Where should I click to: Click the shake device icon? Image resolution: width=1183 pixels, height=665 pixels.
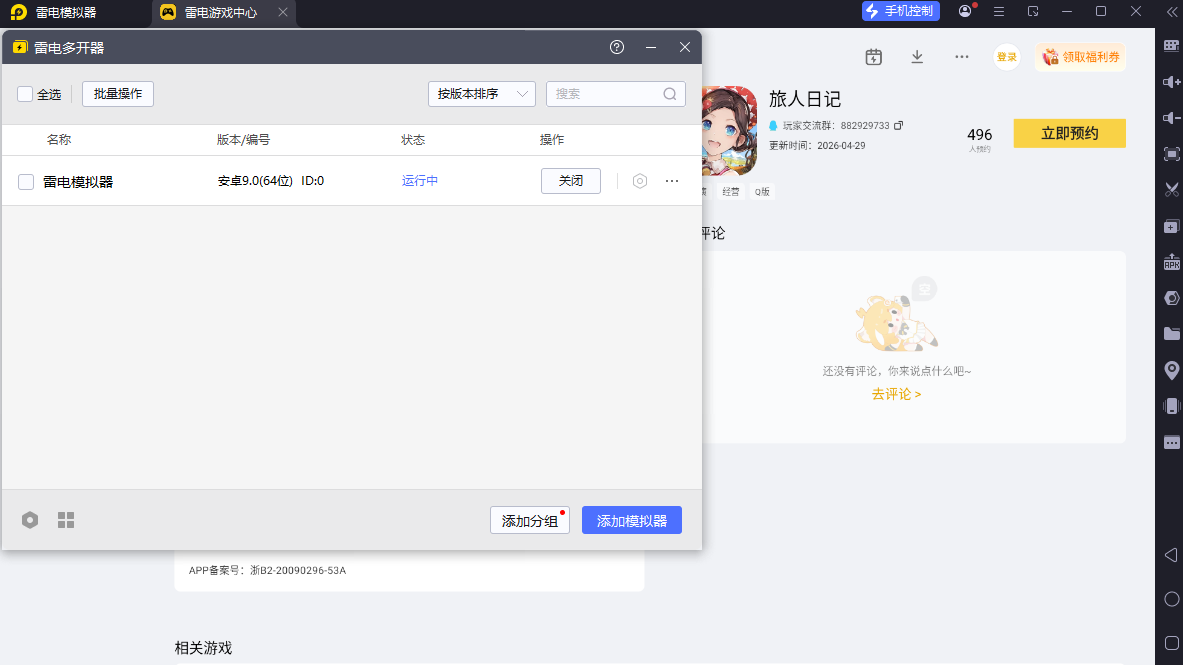(x=1171, y=406)
